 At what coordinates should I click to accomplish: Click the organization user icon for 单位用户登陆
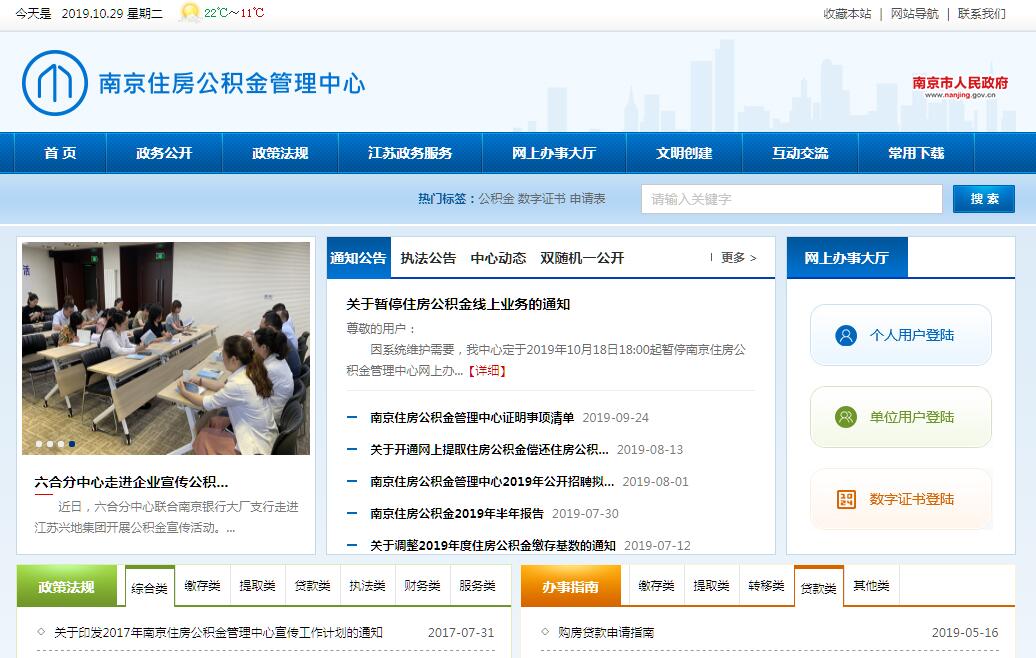846,417
